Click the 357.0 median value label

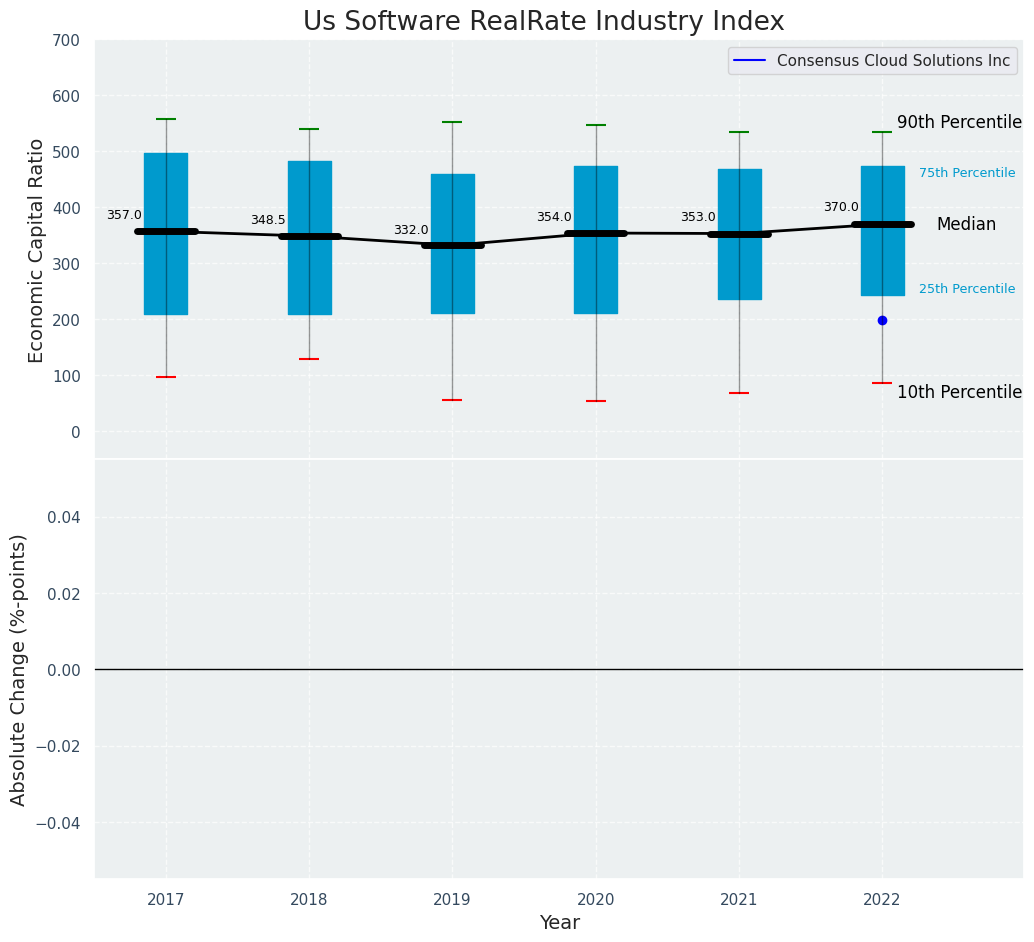tap(124, 215)
